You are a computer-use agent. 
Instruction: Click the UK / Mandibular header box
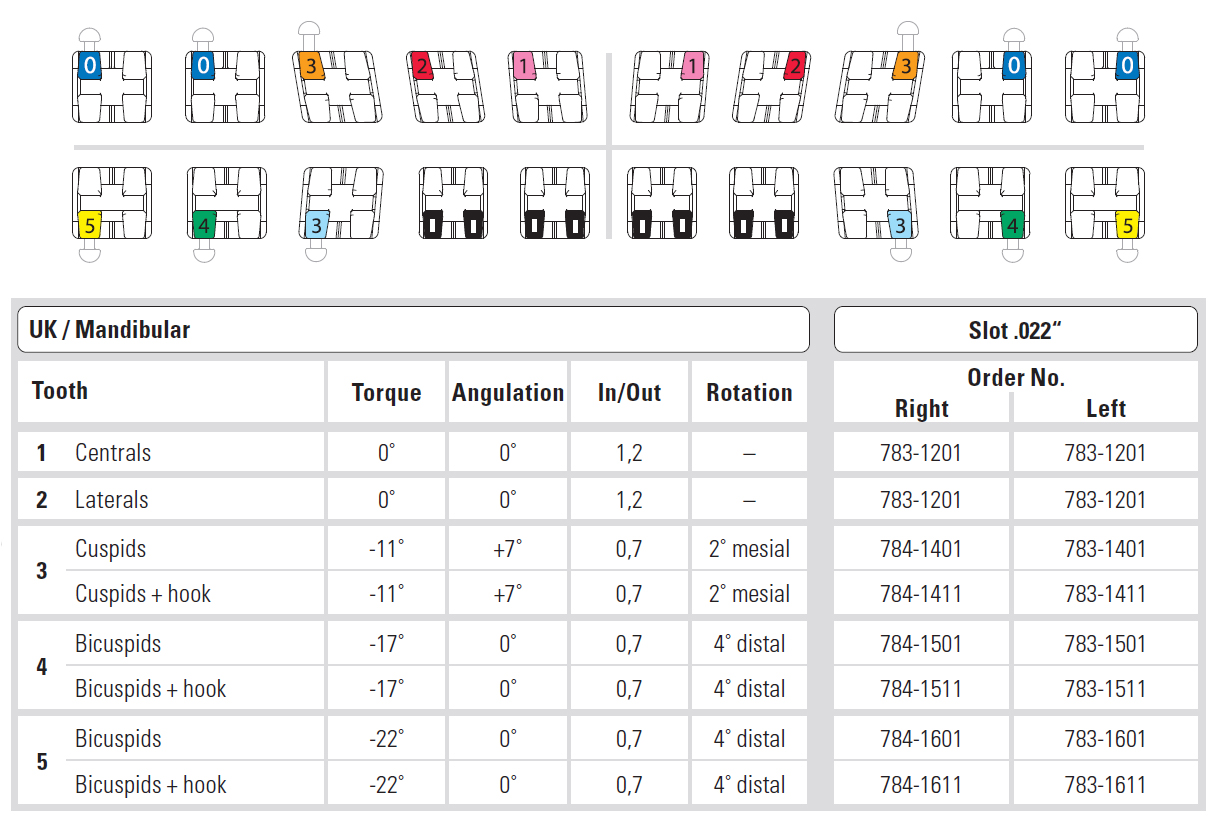pos(412,330)
